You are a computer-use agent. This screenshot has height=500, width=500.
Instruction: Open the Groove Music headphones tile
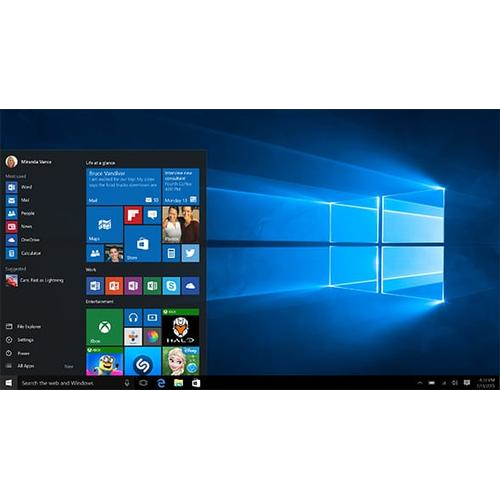pos(133,318)
